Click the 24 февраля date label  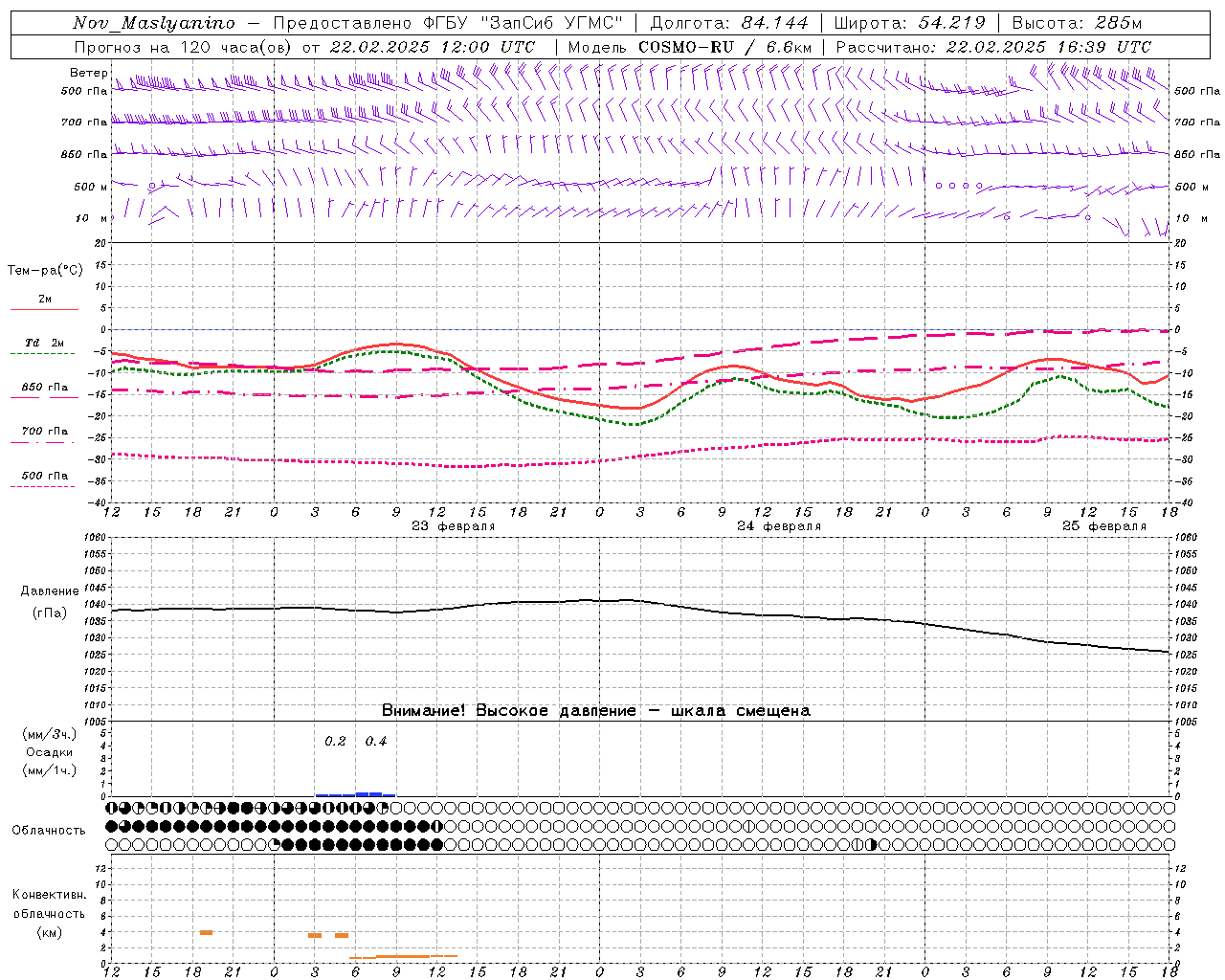778,526
